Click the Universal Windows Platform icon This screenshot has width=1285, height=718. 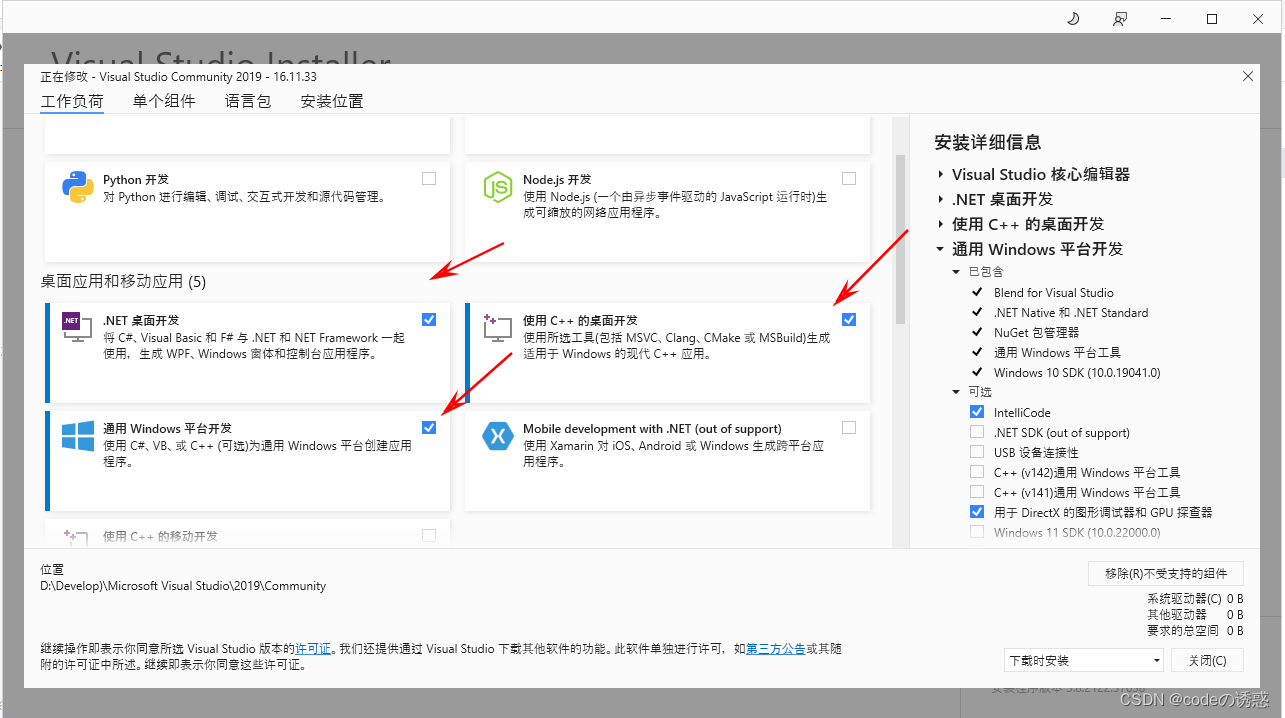(x=77, y=436)
